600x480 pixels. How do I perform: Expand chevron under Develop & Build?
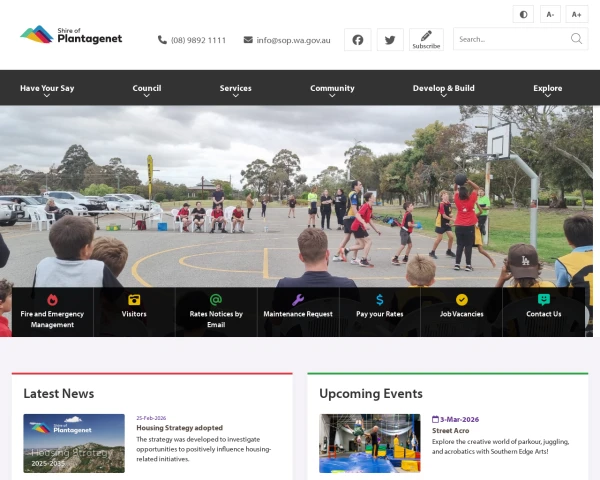click(443, 96)
